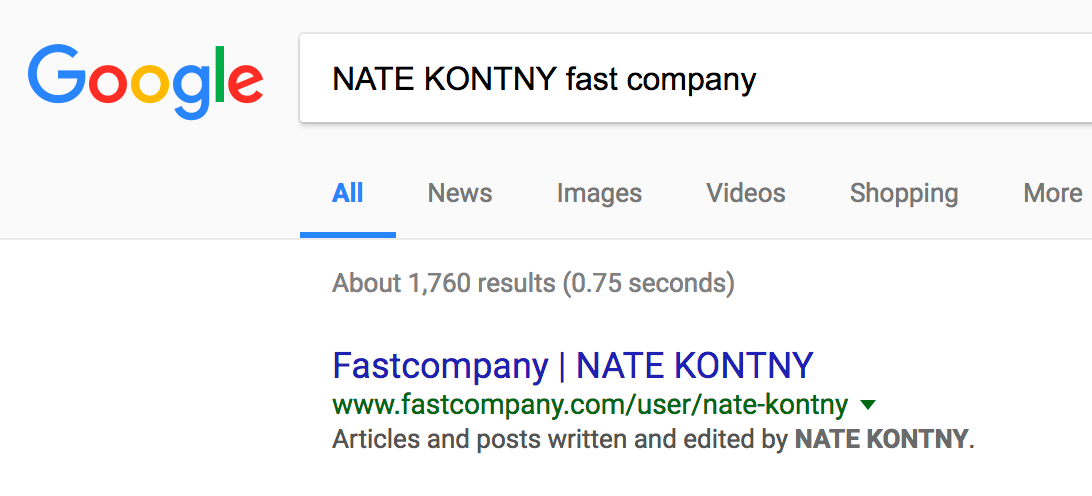This screenshot has width=1092, height=496.
Task: Open the Fastcompany | NATE KONTNY result
Action: point(573,366)
